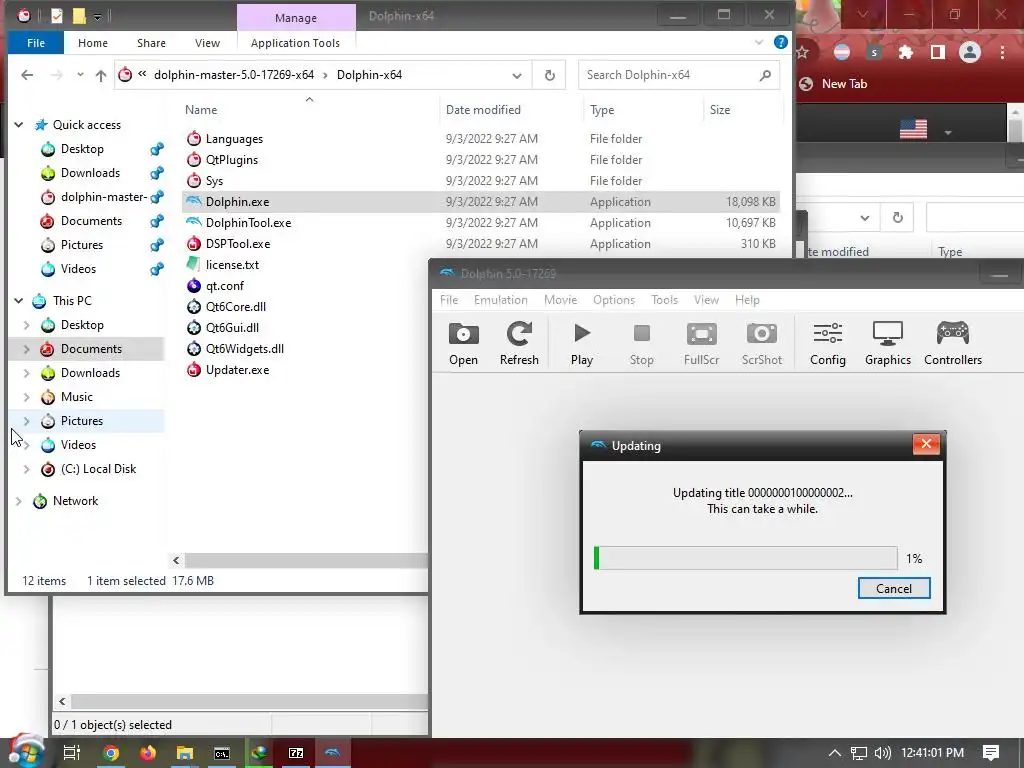Open the address bar history dropdown
This screenshot has width=1024, height=768.
pos(517,75)
